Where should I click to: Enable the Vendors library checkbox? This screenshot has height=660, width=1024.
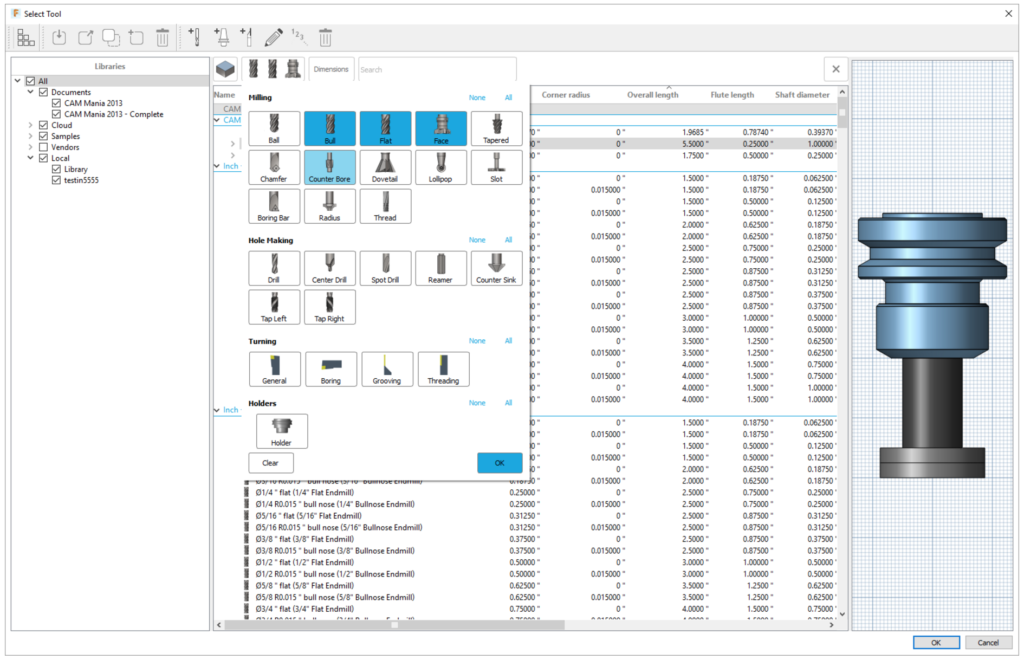click(43, 147)
